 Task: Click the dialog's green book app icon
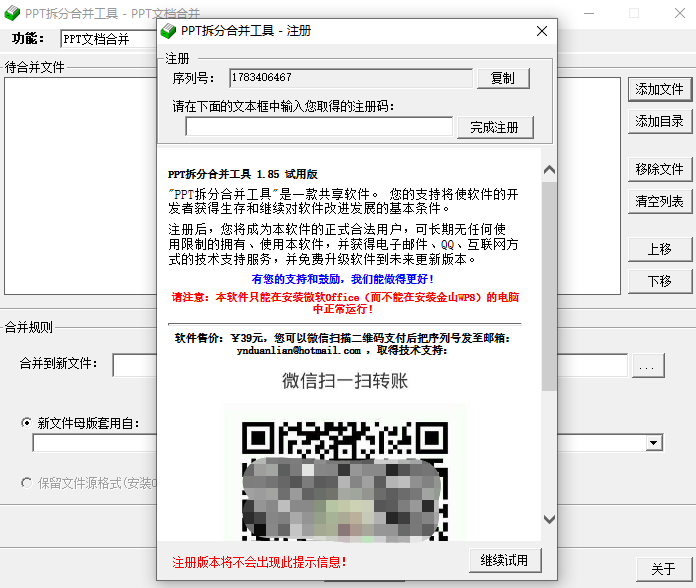(168, 31)
